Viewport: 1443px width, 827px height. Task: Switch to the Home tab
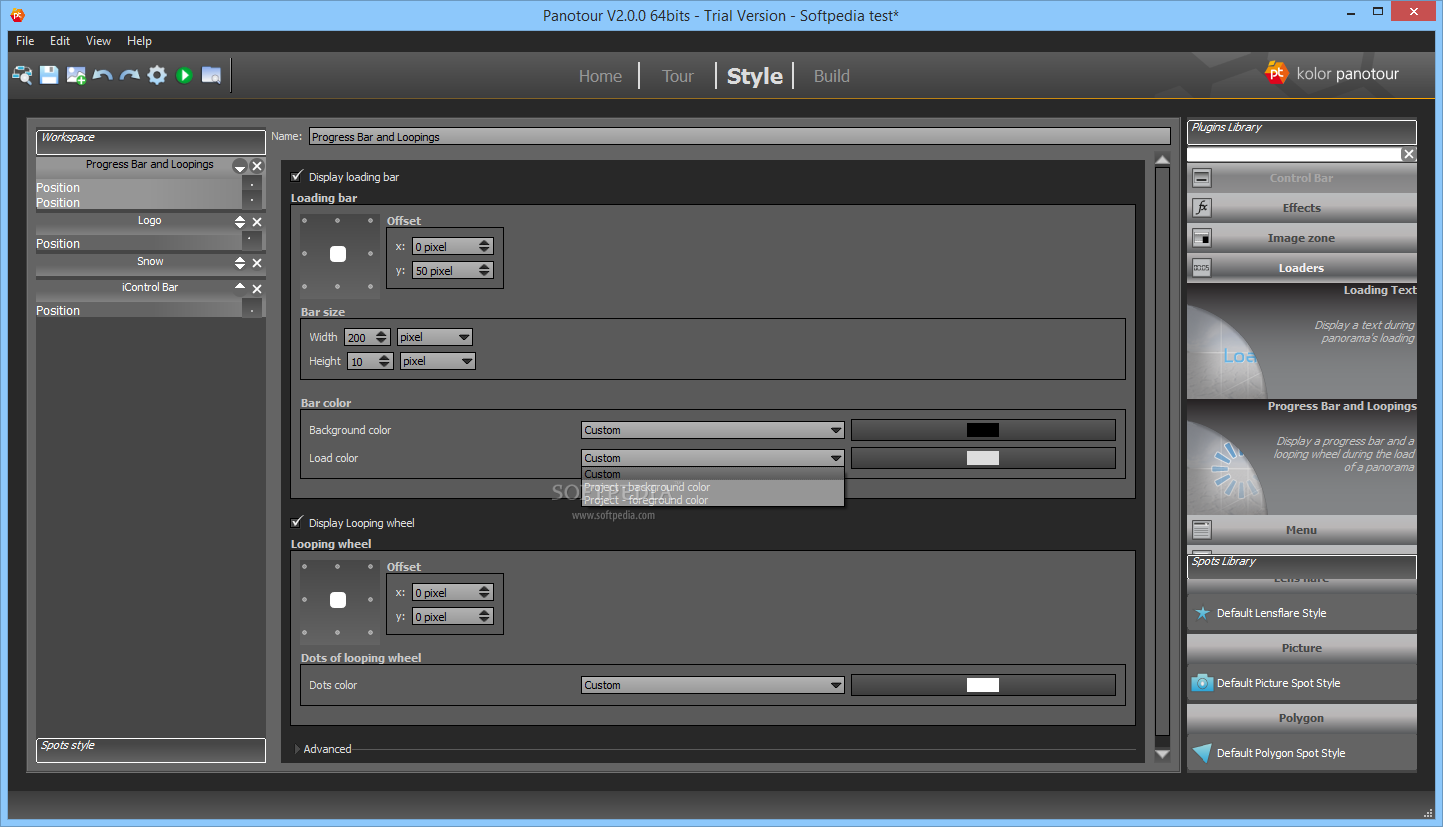[x=600, y=76]
